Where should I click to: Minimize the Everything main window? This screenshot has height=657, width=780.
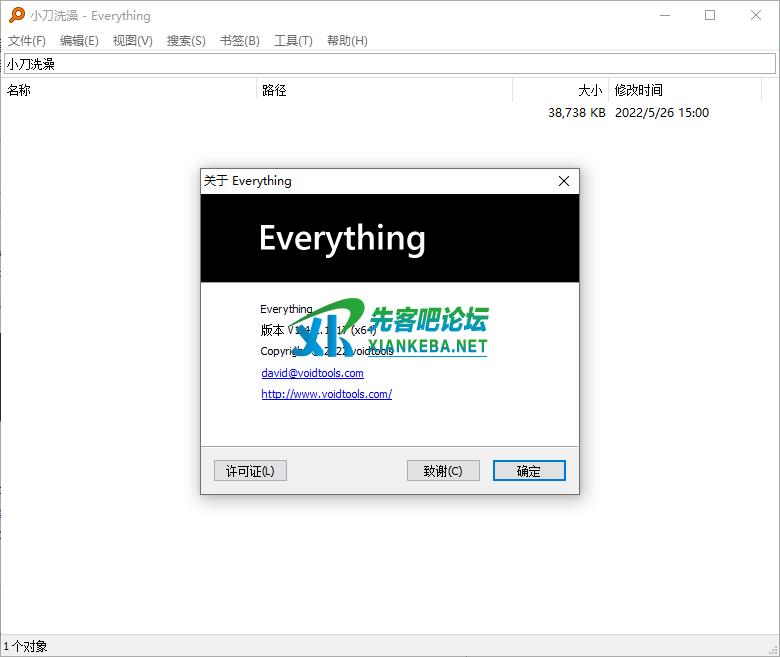664,15
